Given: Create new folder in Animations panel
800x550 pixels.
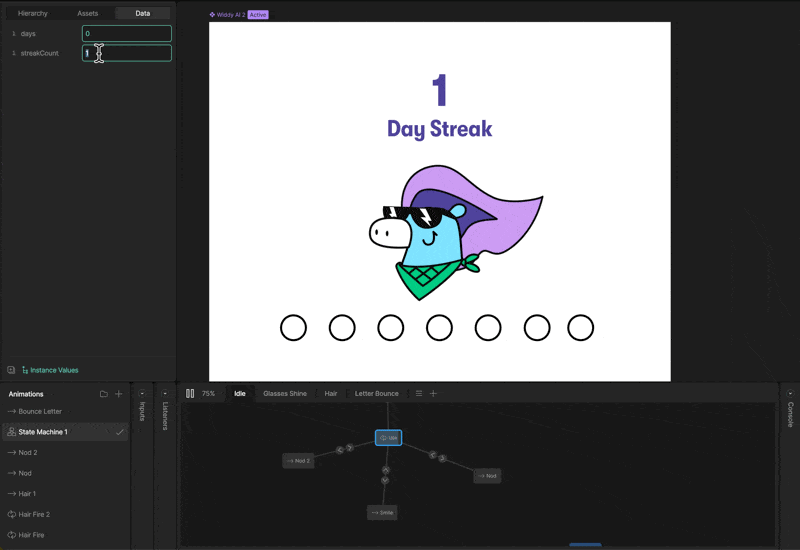Looking at the screenshot, I should click(104, 394).
